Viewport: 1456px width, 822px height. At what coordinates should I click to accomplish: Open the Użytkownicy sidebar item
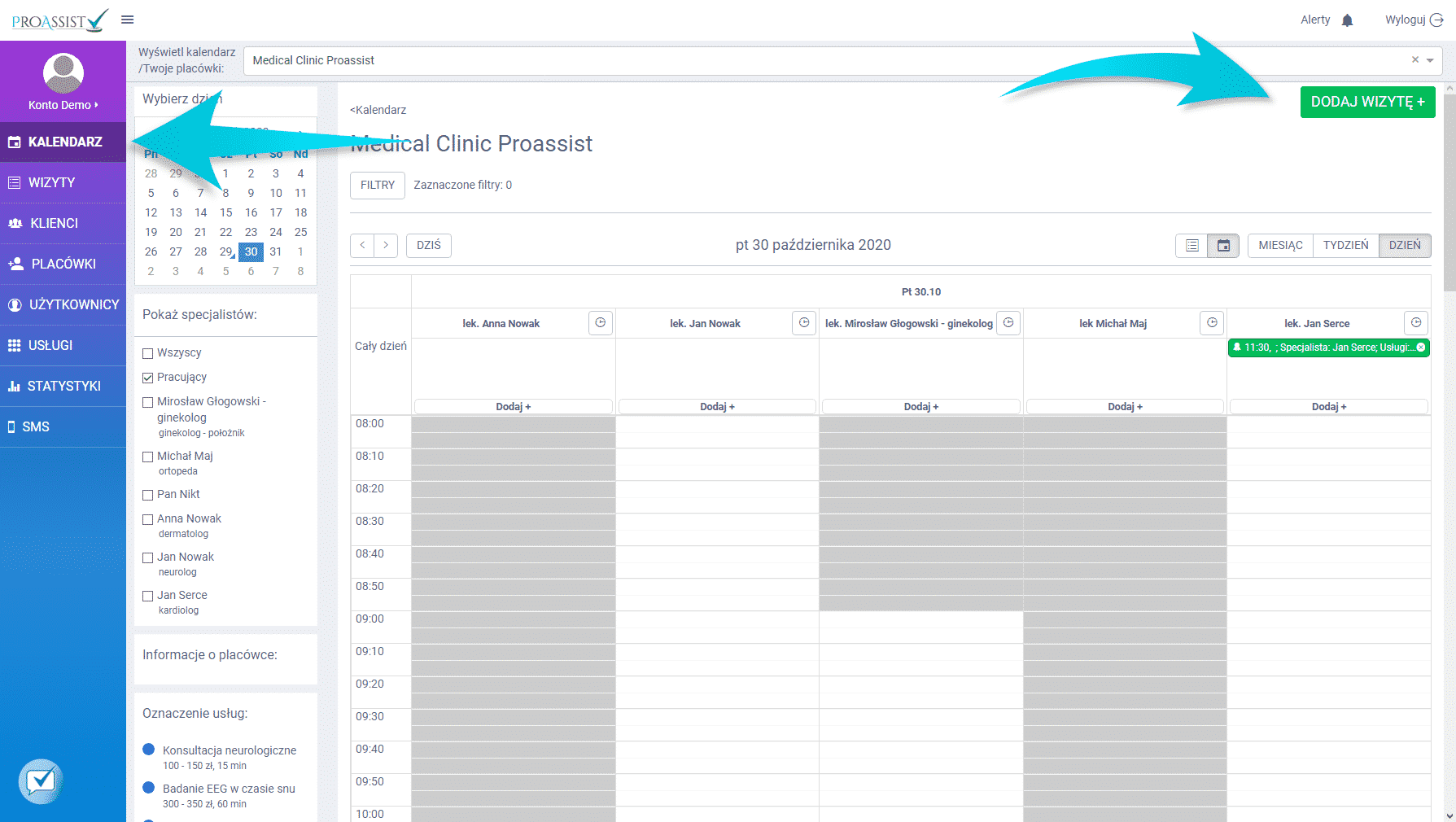tap(63, 304)
